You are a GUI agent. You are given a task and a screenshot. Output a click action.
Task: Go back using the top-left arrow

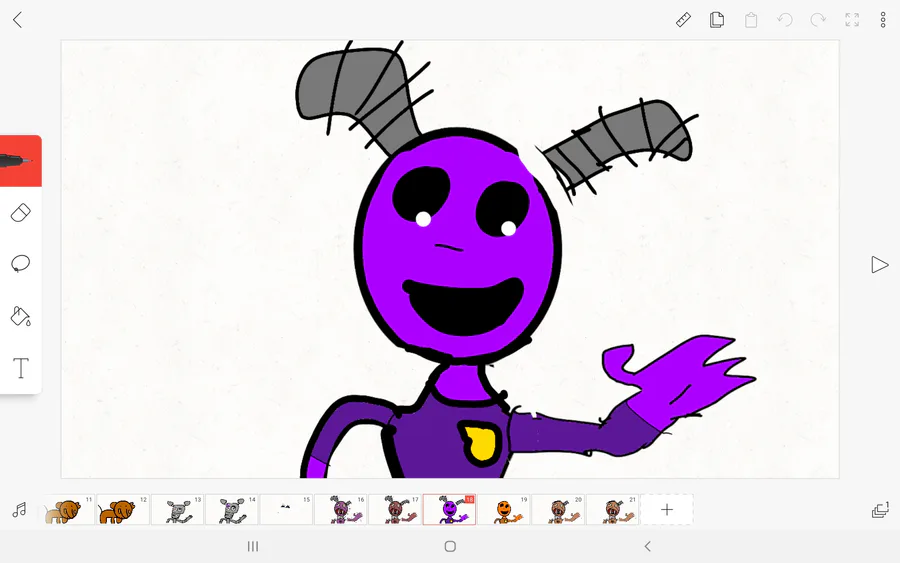pos(18,20)
